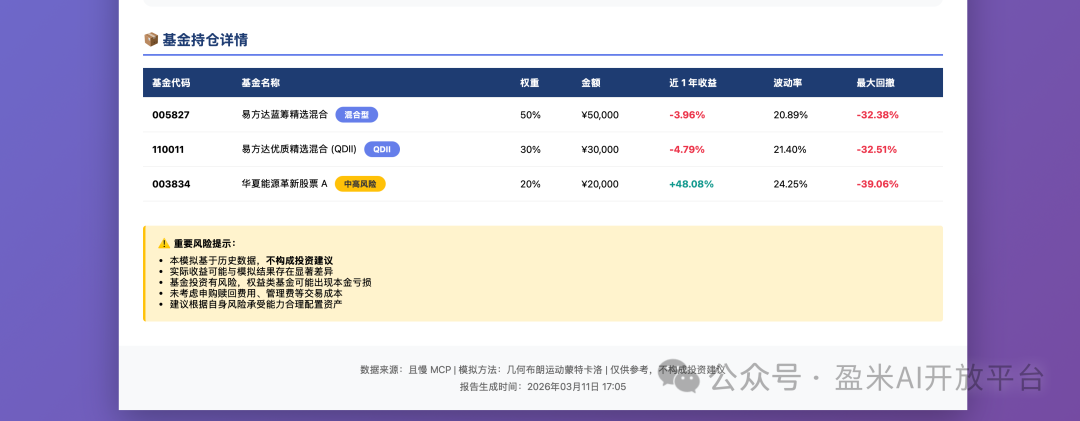Click the -32.38% max drawdown value
Viewport: 1080px width, 421px height.
878,115
